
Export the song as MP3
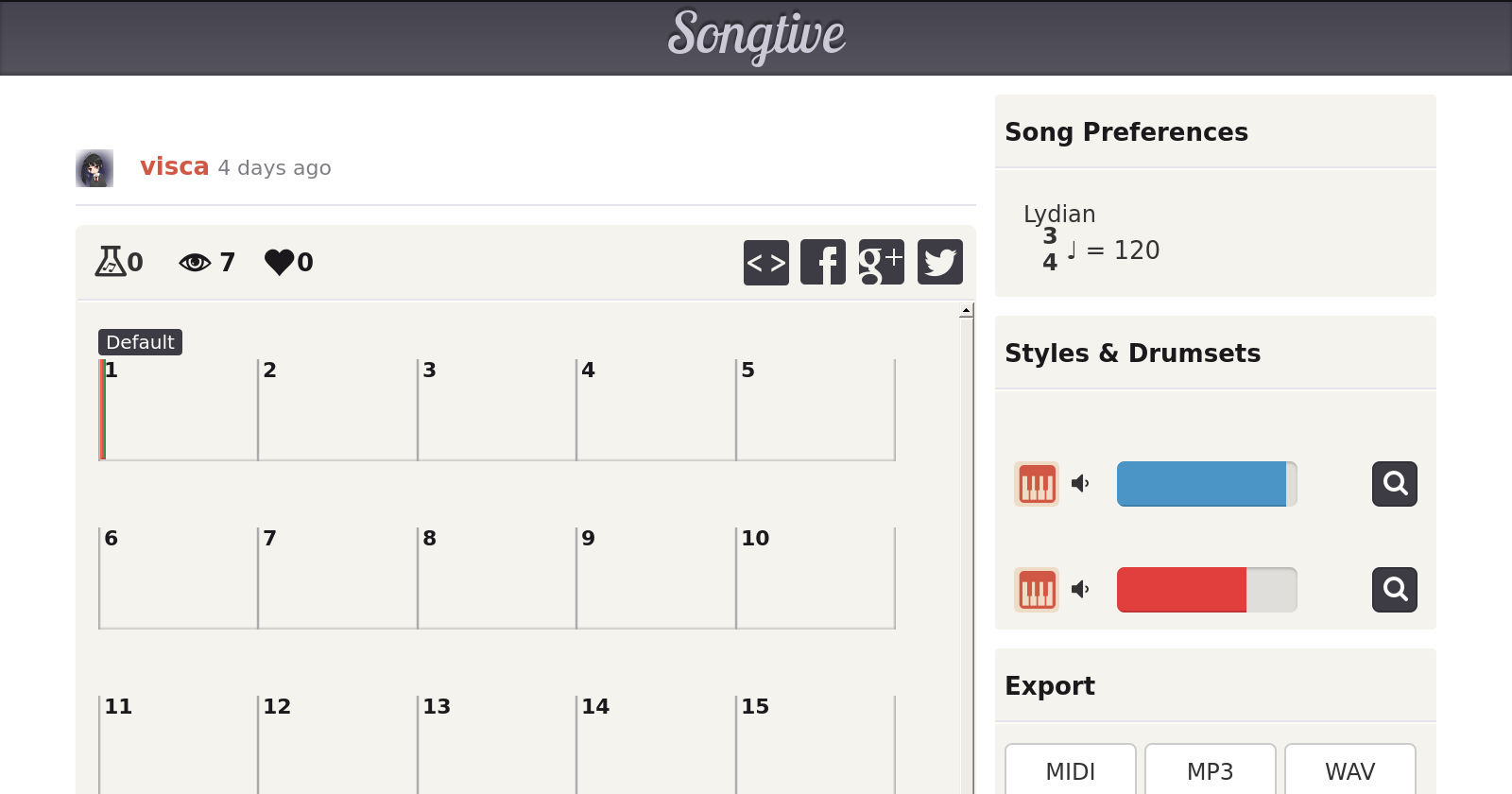[1211, 771]
